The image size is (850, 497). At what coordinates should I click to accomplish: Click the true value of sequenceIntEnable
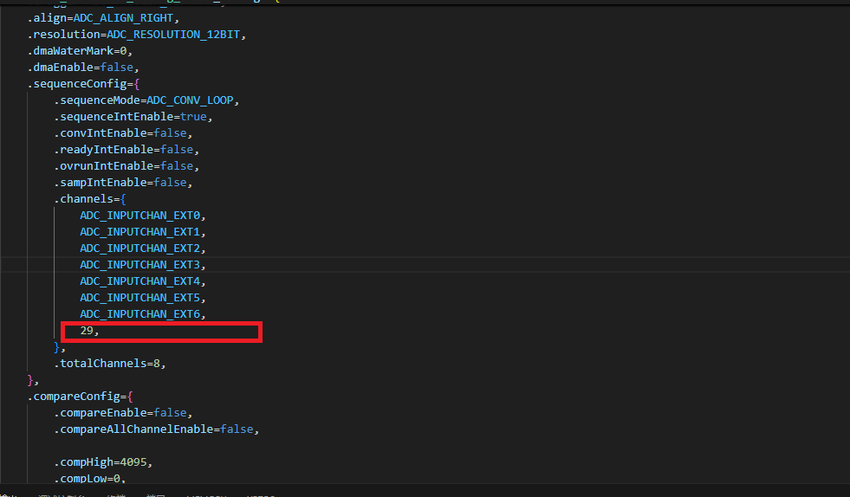coord(194,117)
